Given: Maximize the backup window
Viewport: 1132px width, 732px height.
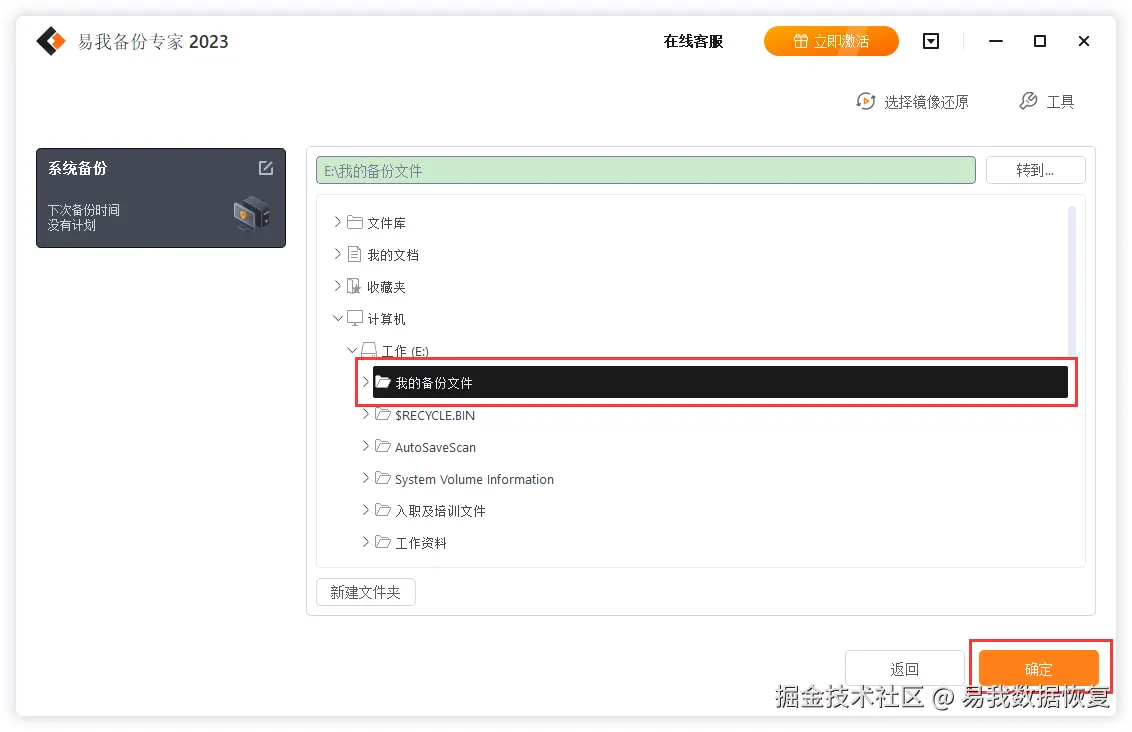Looking at the screenshot, I should pos(1040,41).
